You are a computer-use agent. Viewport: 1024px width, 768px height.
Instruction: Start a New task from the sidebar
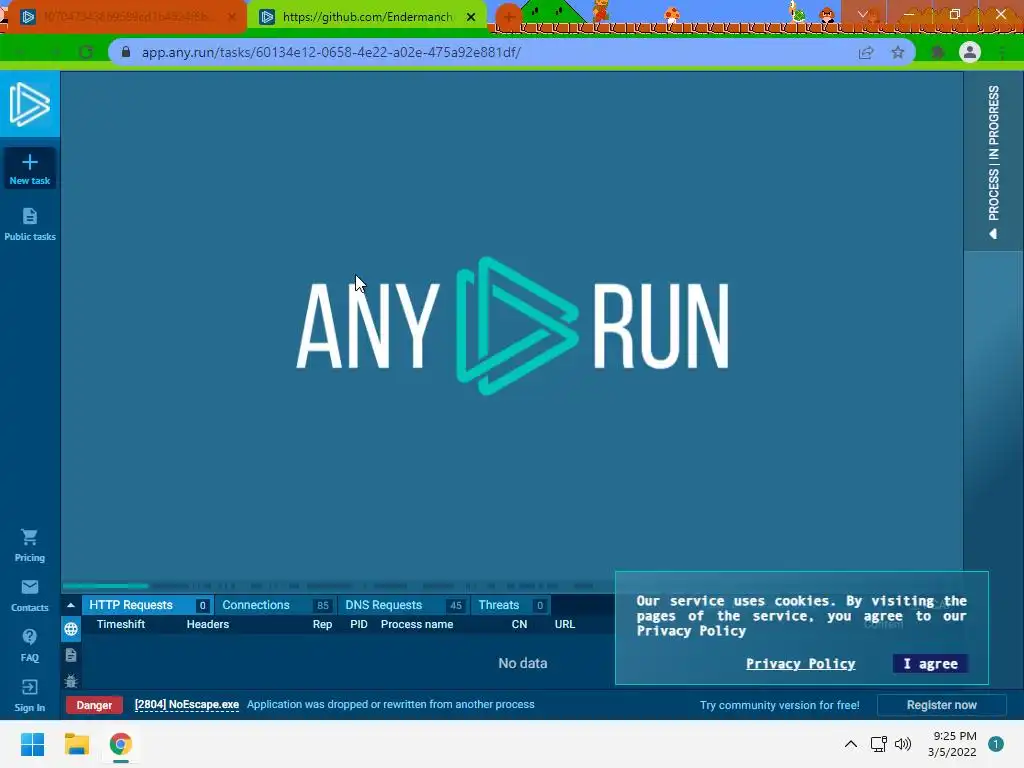click(30, 169)
